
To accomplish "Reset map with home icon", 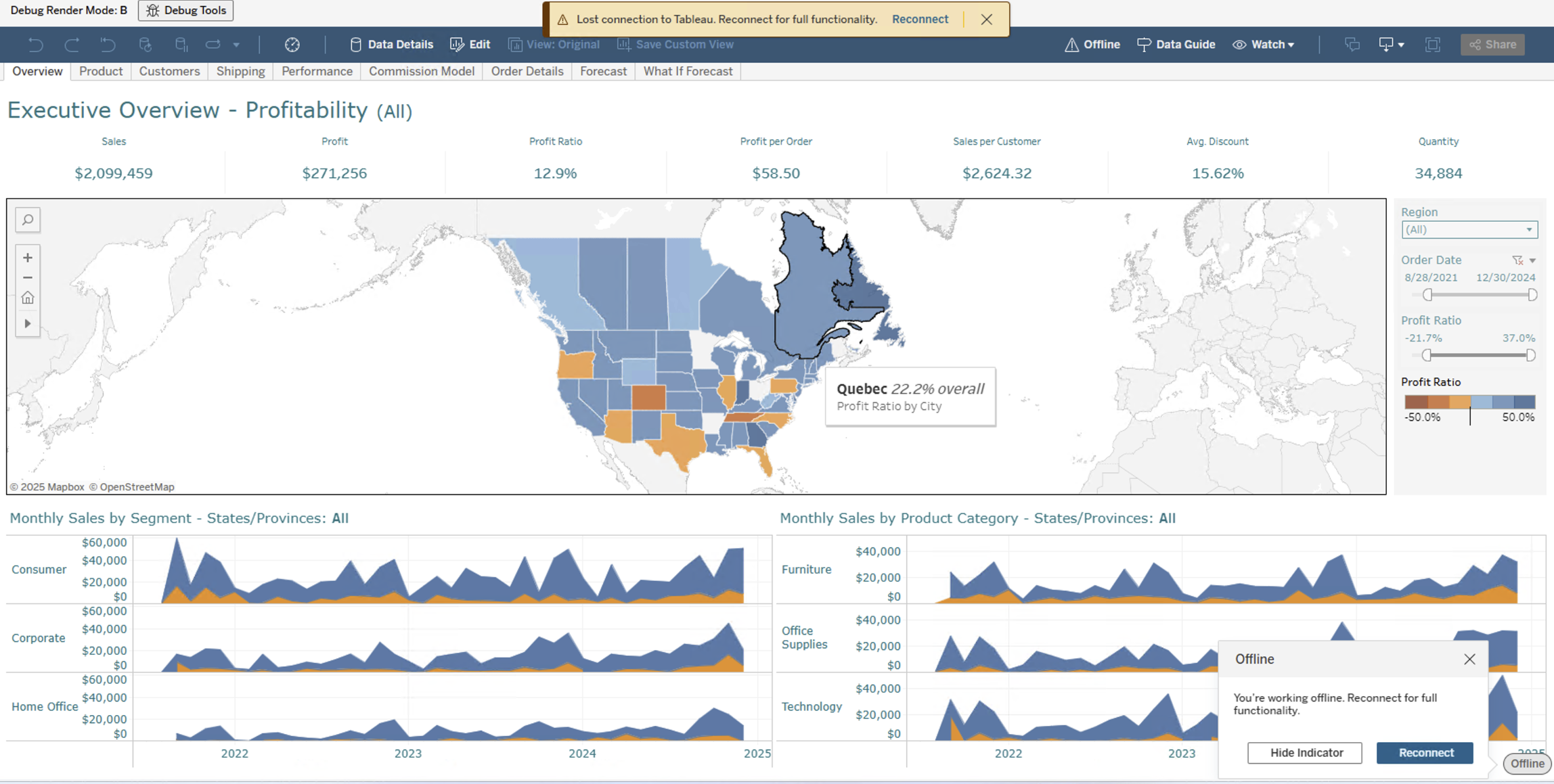I will coord(28,298).
